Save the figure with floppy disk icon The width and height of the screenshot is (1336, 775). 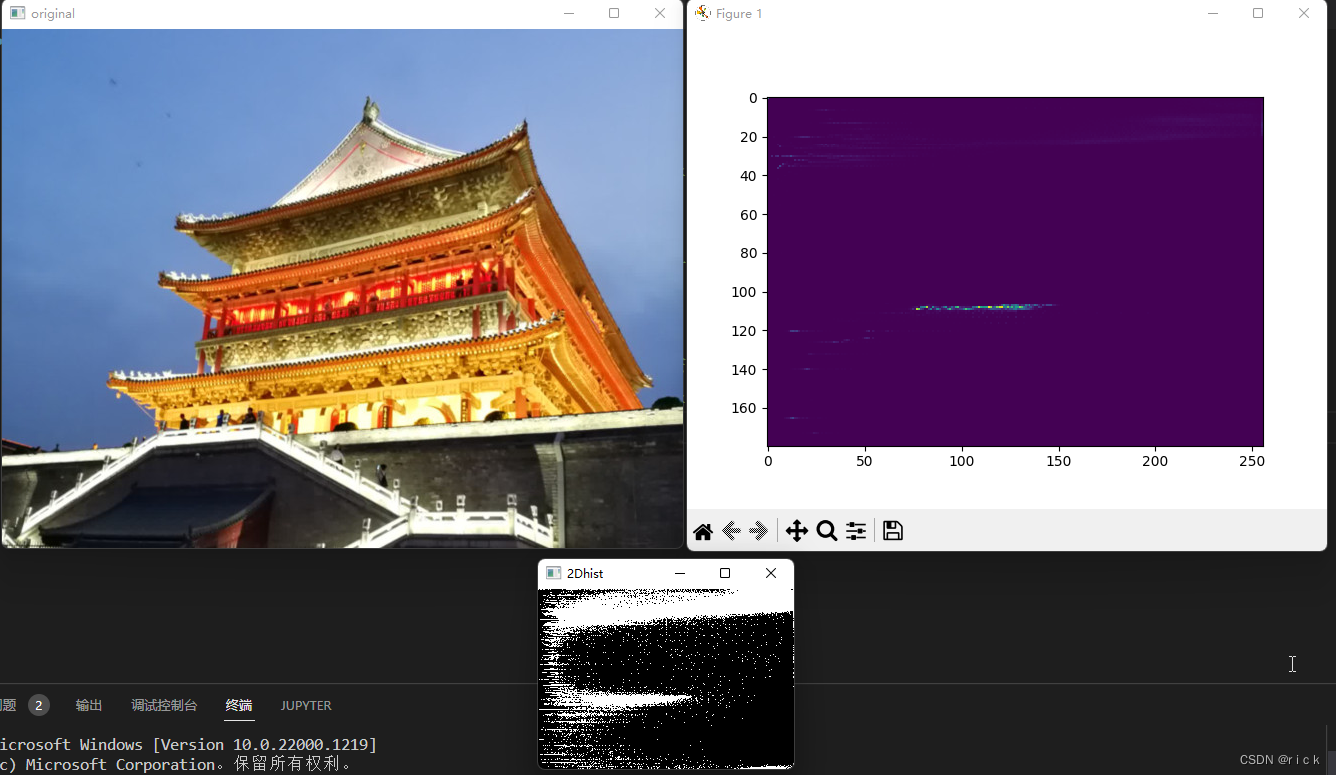pos(893,531)
